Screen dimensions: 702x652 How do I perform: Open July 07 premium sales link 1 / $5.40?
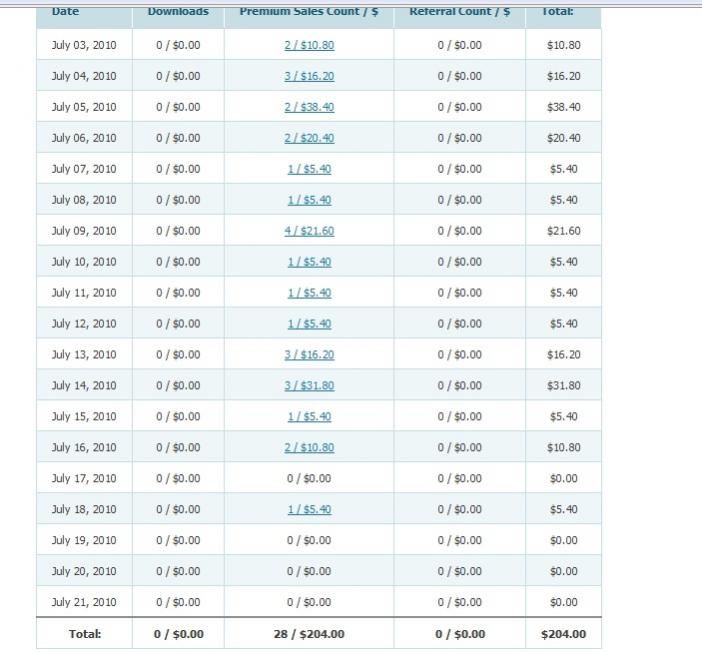click(x=309, y=169)
